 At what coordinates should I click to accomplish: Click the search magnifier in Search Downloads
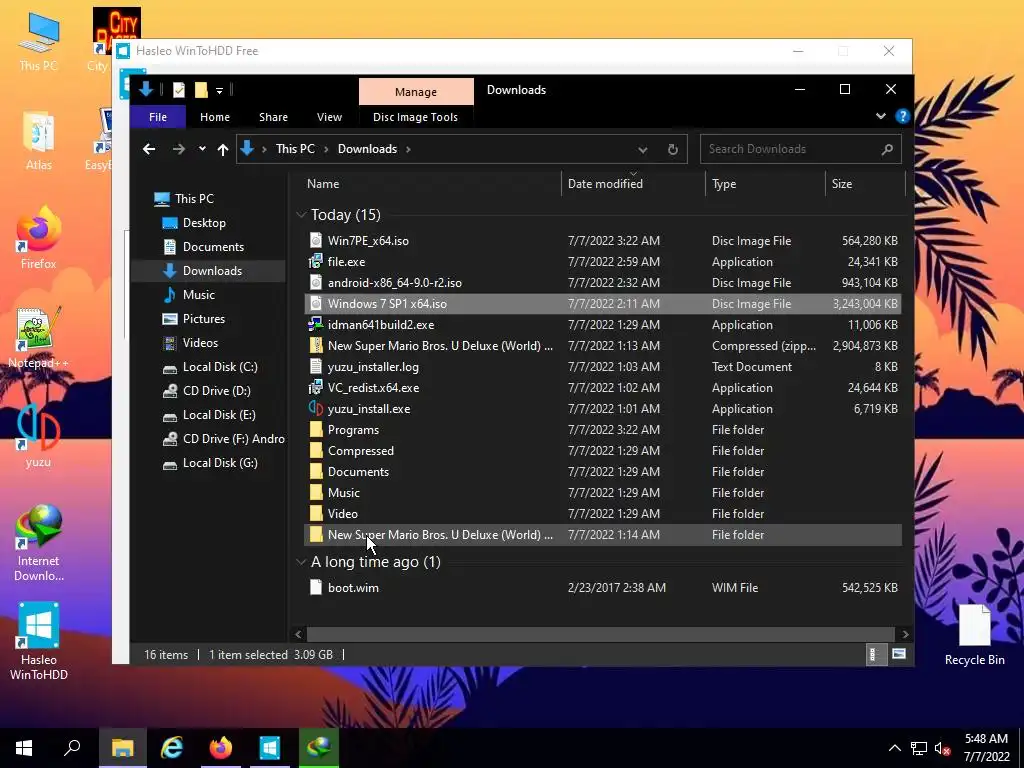pyautogui.click(x=886, y=150)
